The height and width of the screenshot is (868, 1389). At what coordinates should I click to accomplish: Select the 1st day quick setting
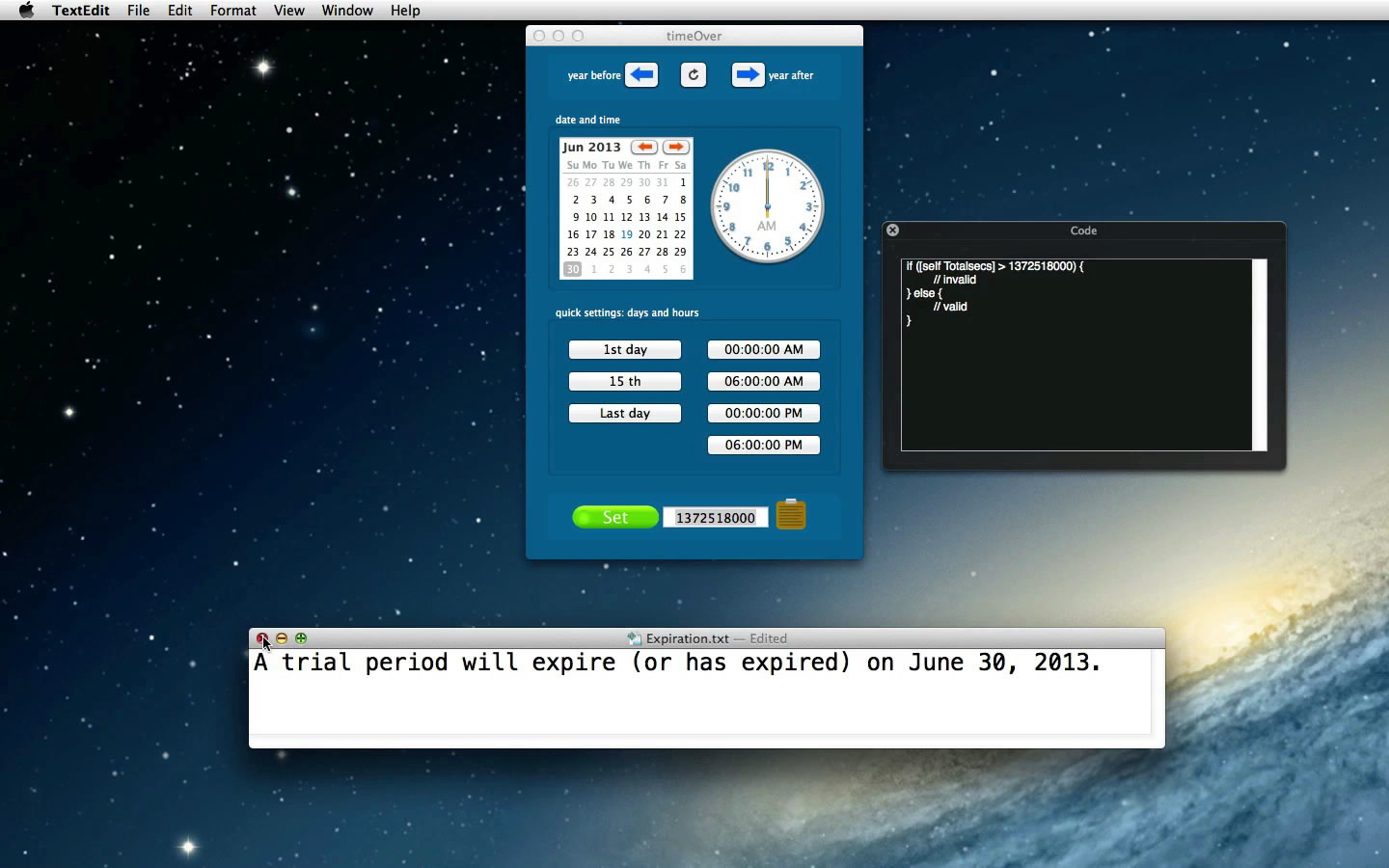pyautogui.click(x=625, y=350)
